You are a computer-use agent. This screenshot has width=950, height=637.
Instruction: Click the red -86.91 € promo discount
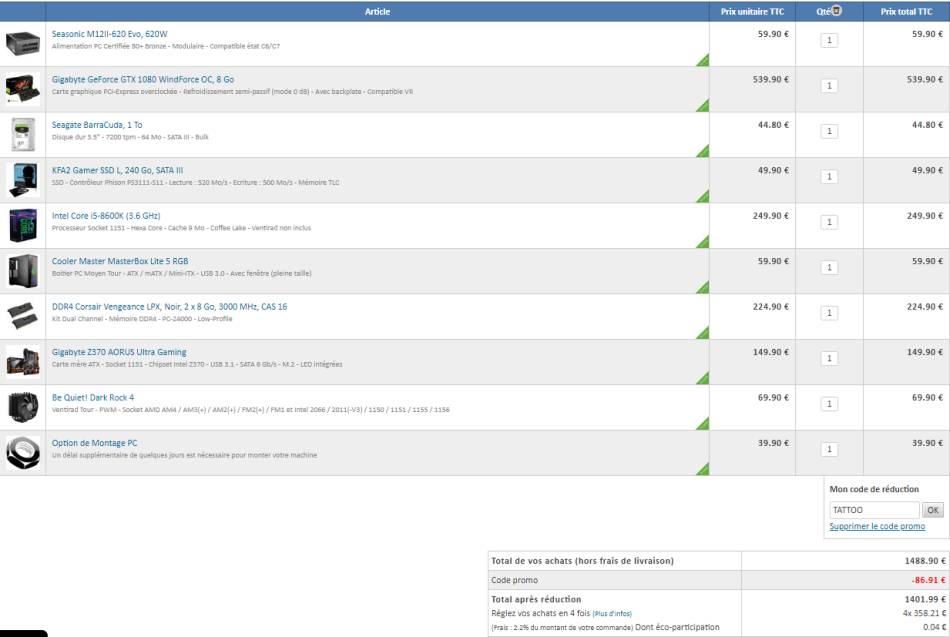pos(929,581)
